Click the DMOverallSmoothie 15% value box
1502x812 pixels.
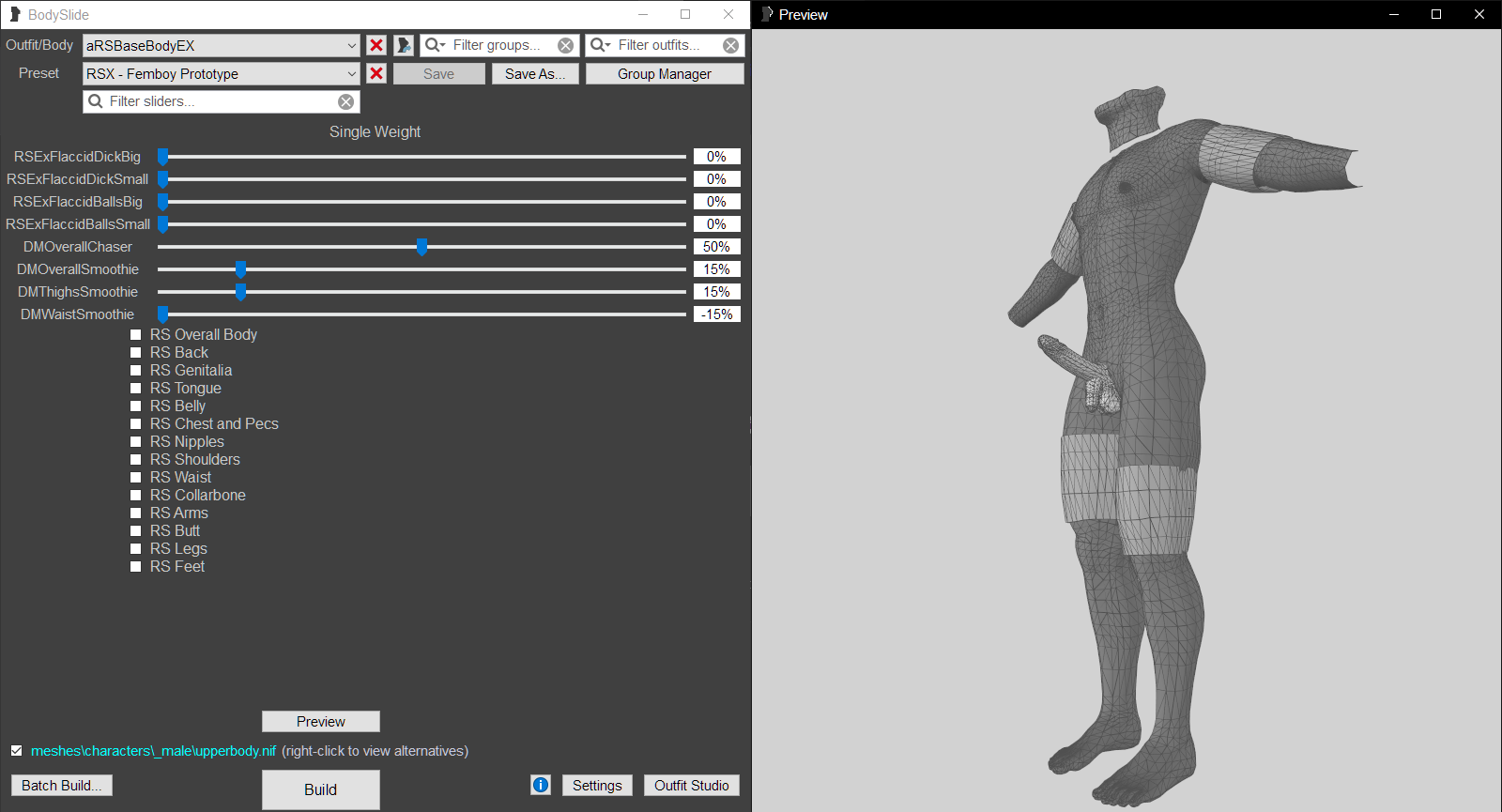click(717, 269)
